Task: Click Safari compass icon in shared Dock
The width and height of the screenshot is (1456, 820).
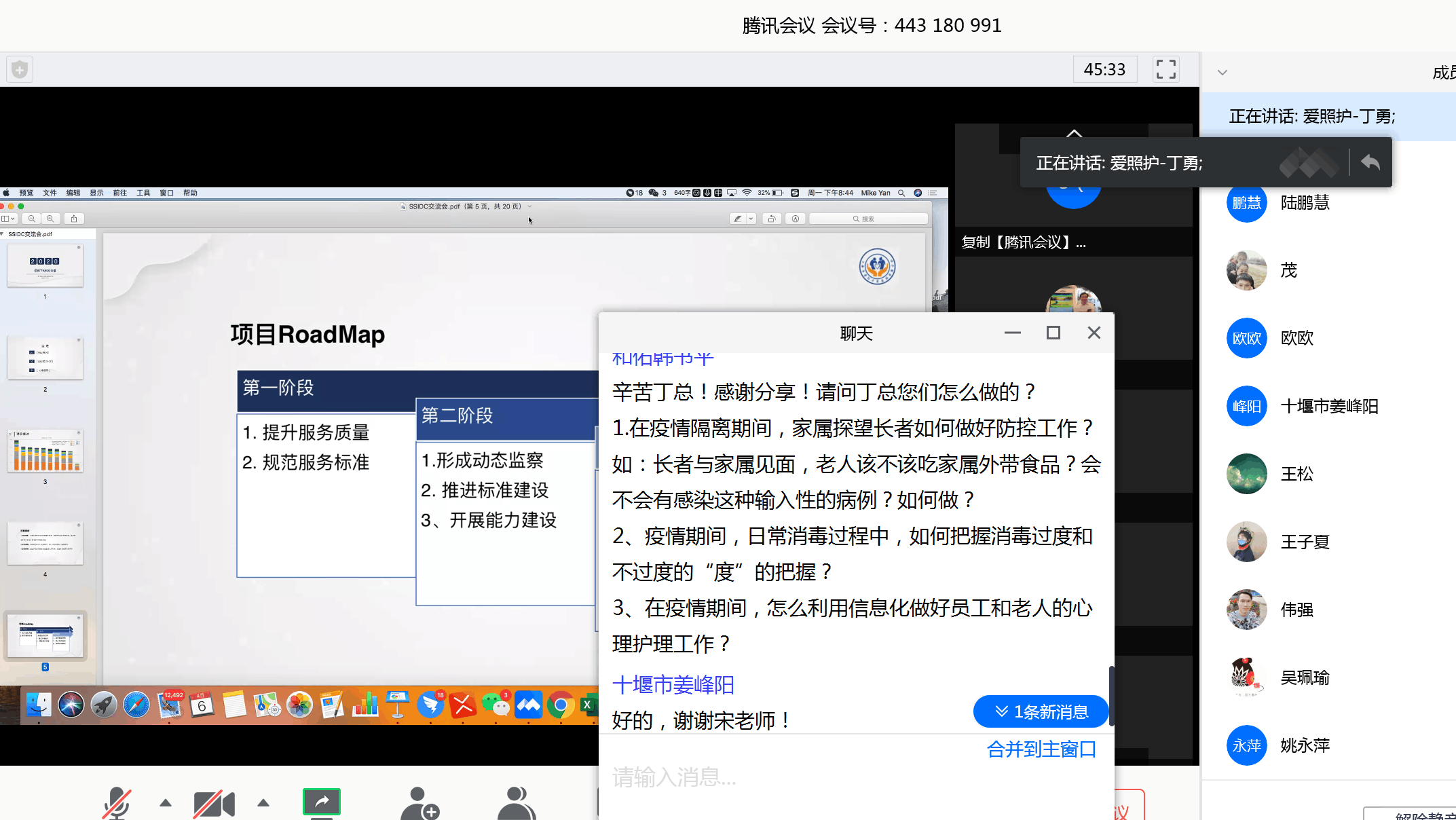Action: 136,705
